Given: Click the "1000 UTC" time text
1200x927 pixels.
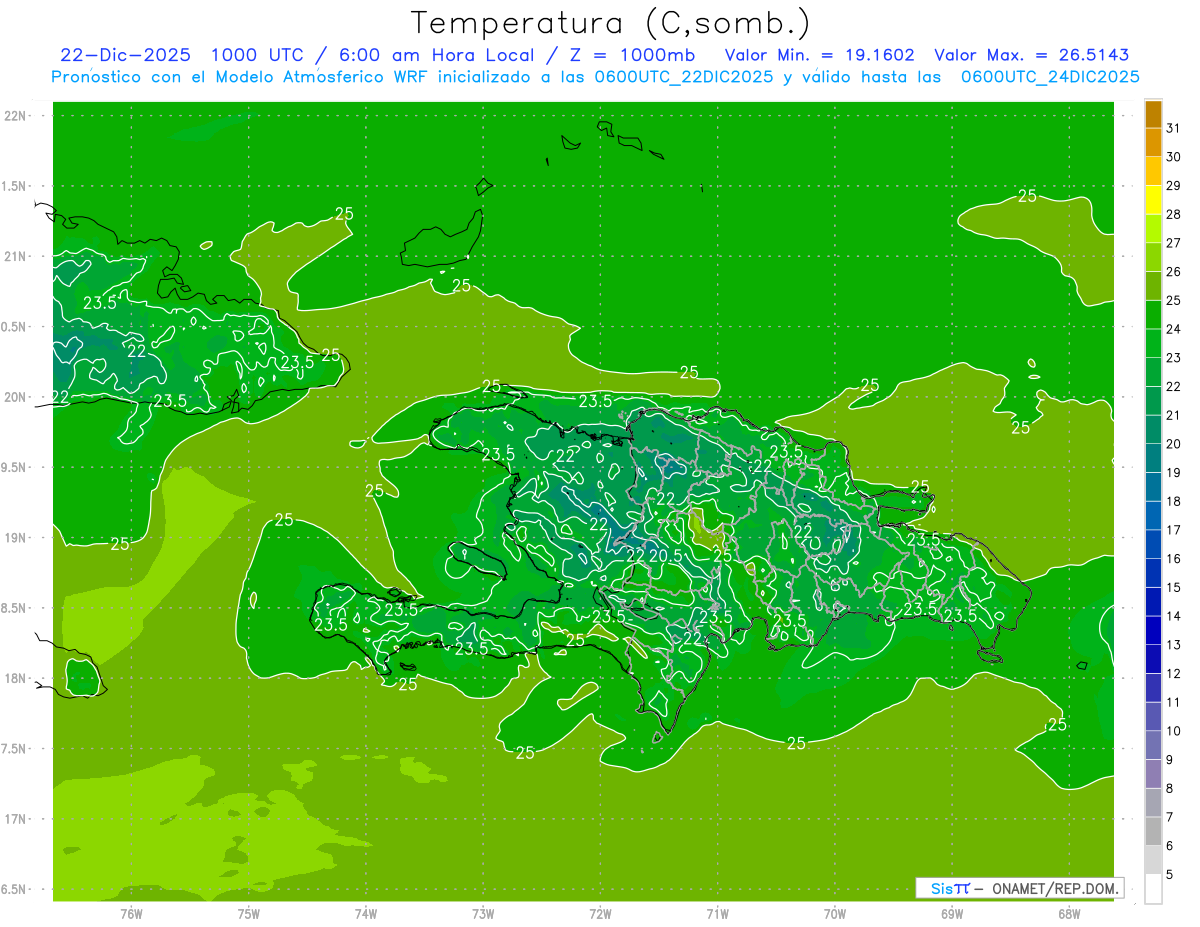Looking at the screenshot, I should click(258, 55).
